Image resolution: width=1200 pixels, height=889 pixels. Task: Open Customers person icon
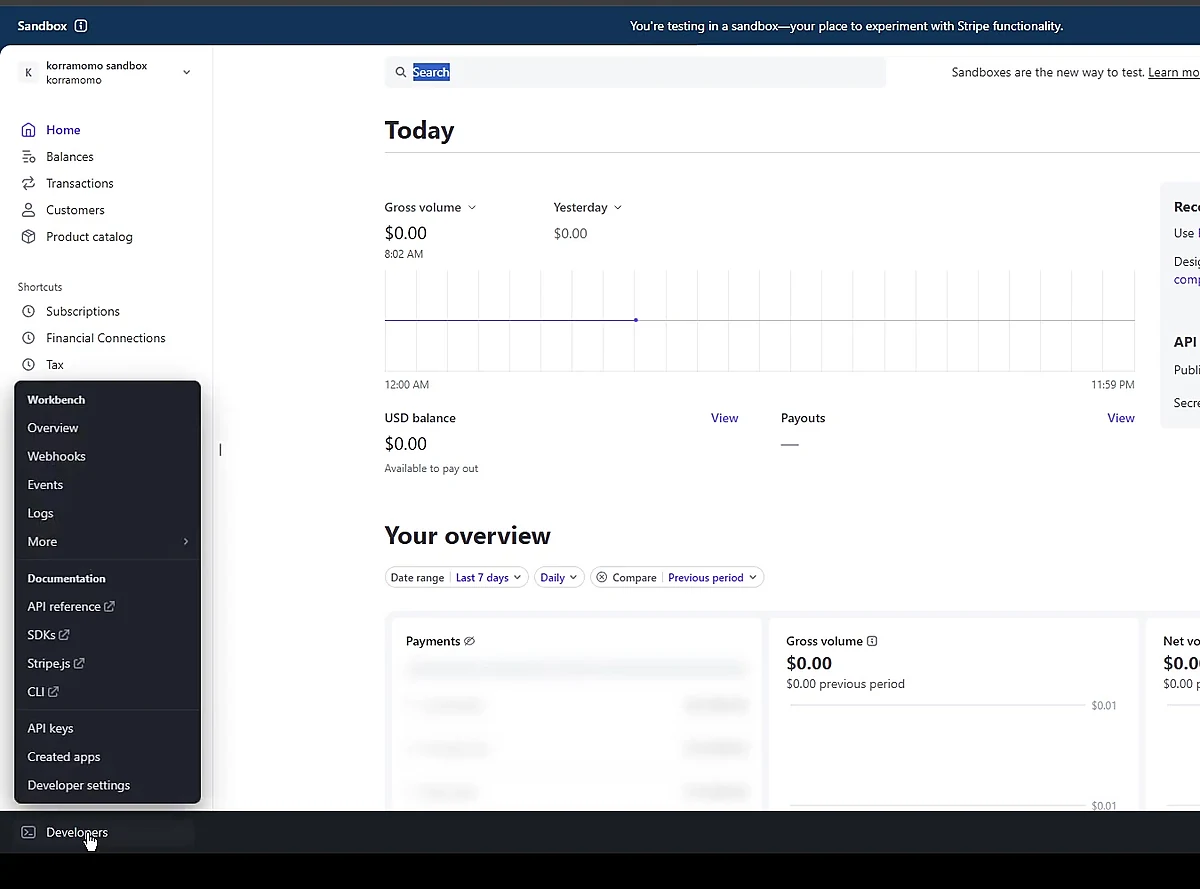point(29,210)
